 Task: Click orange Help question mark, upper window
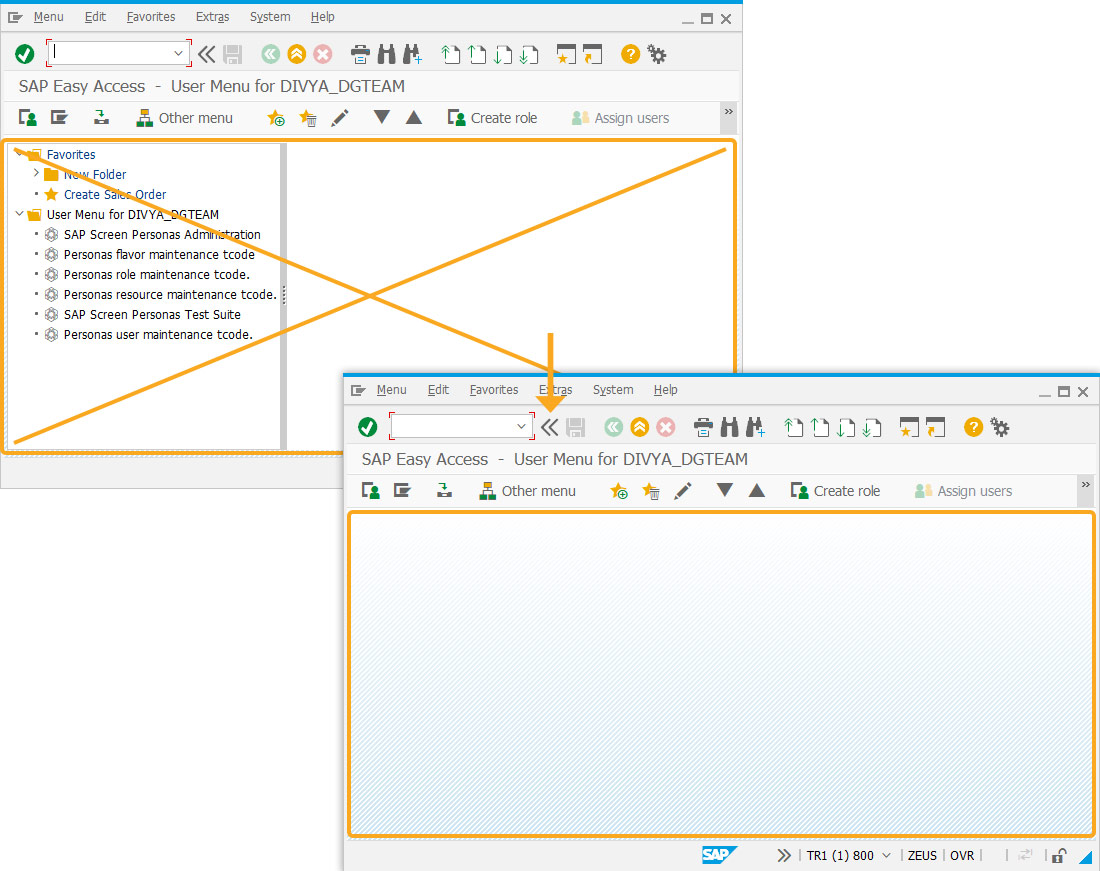(630, 54)
